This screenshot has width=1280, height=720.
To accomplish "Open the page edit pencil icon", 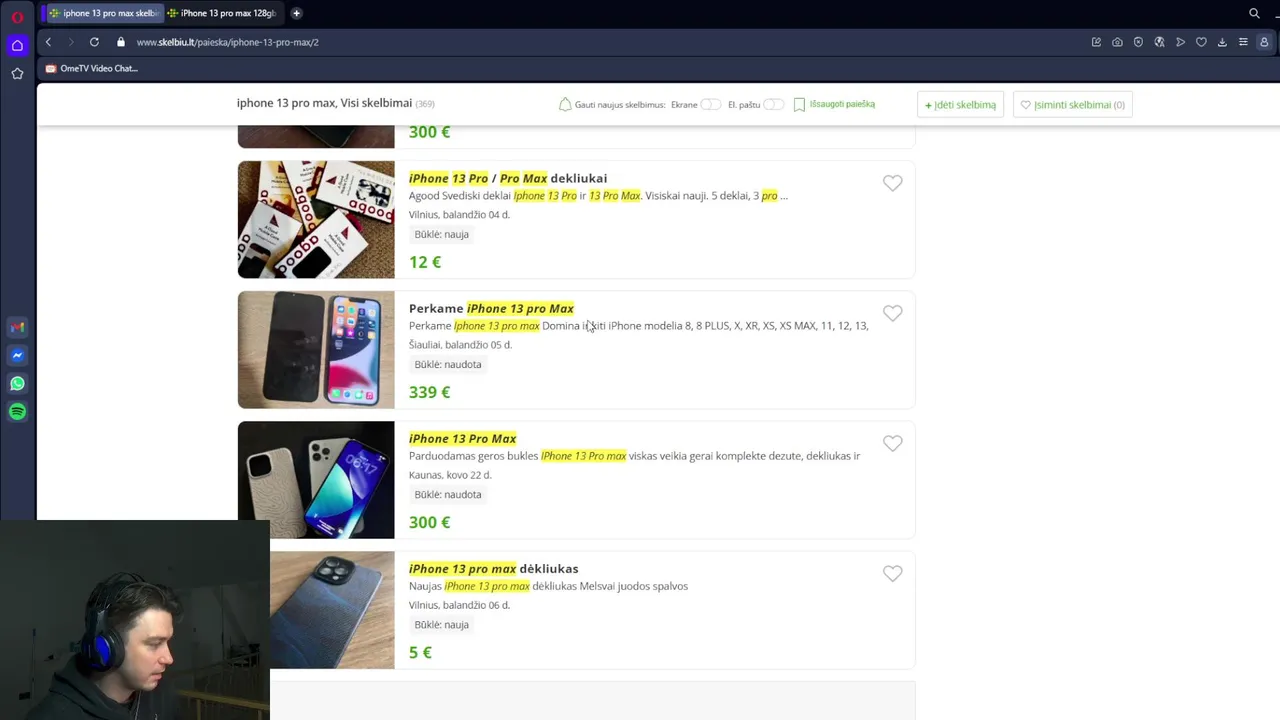I will pyautogui.click(x=1096, y=42).
